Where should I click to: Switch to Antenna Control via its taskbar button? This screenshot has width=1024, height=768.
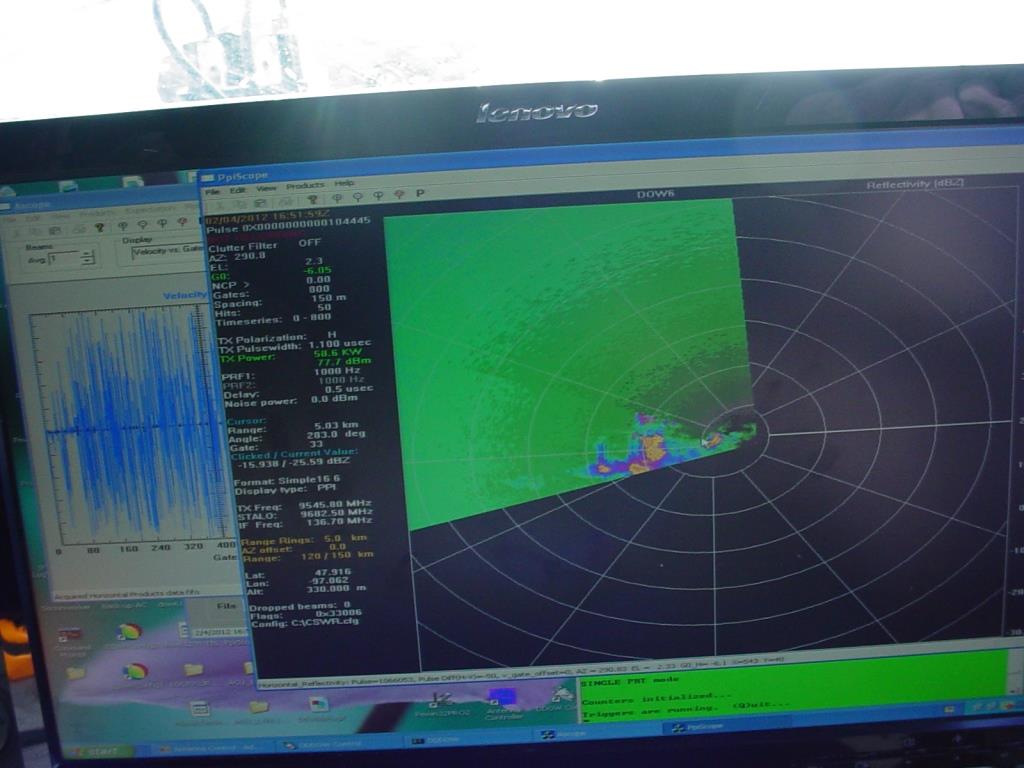click(x=214, y=748)
